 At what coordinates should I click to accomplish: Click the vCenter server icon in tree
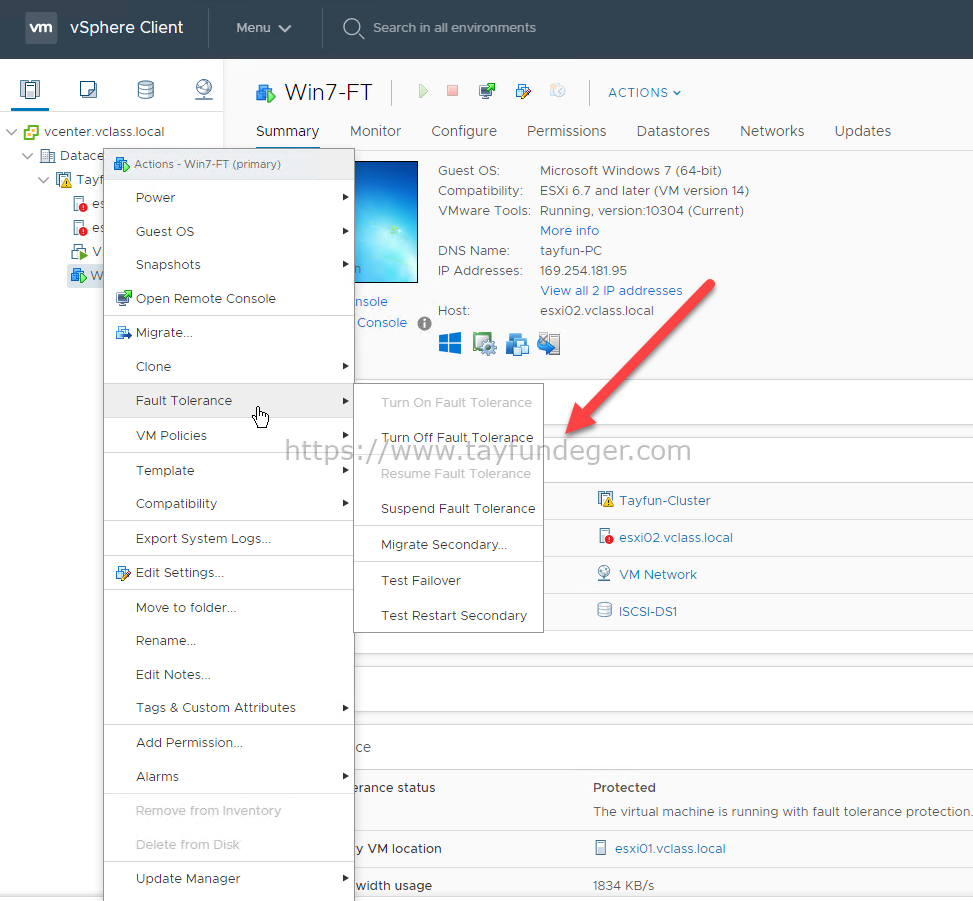click(x=31, y=132)
